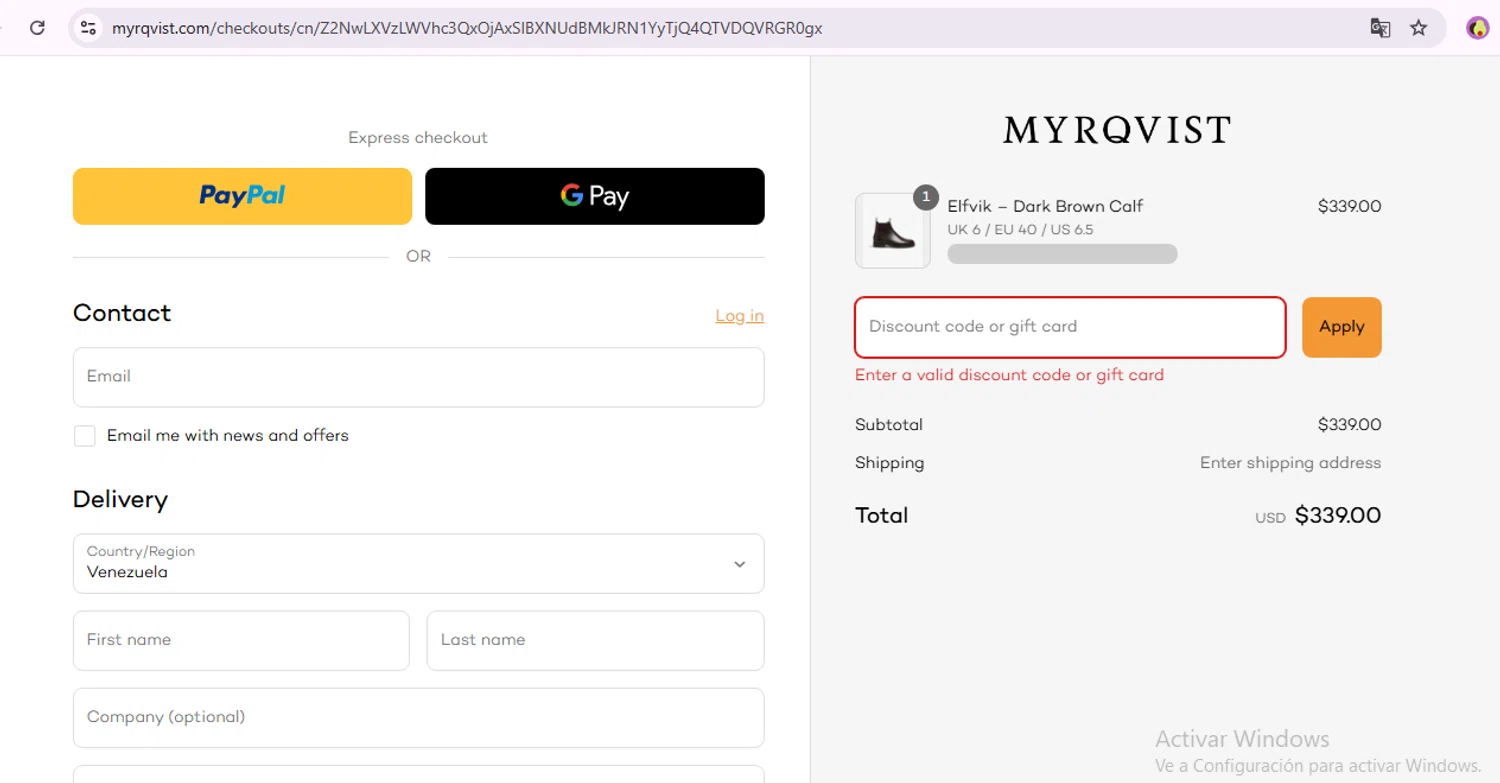Pay with the Google Pay button
1500x783 pixels.
pos(595,196)
